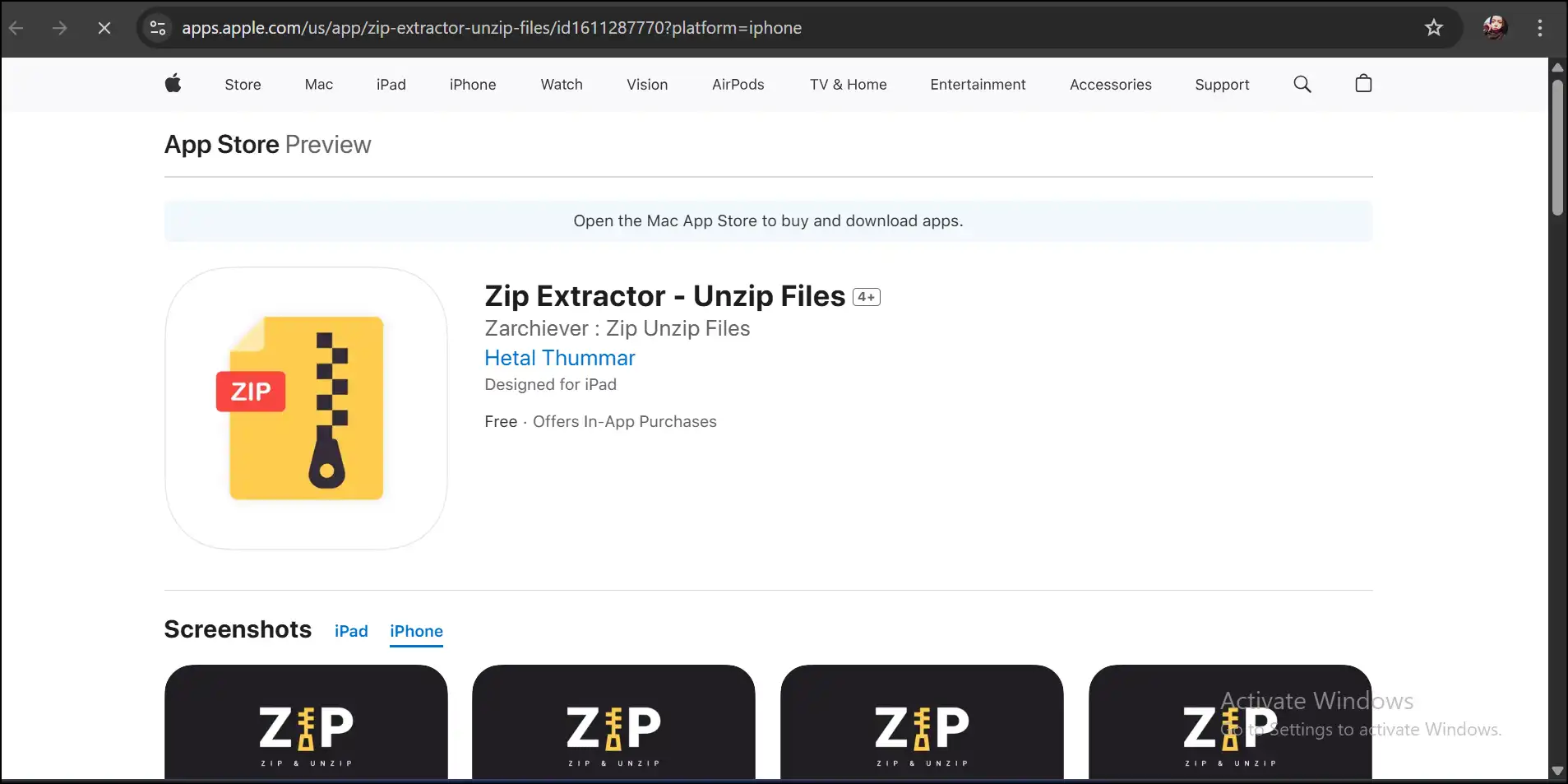
Task: Select the iPhone screenshots tab
Action: tap(416, 631)
